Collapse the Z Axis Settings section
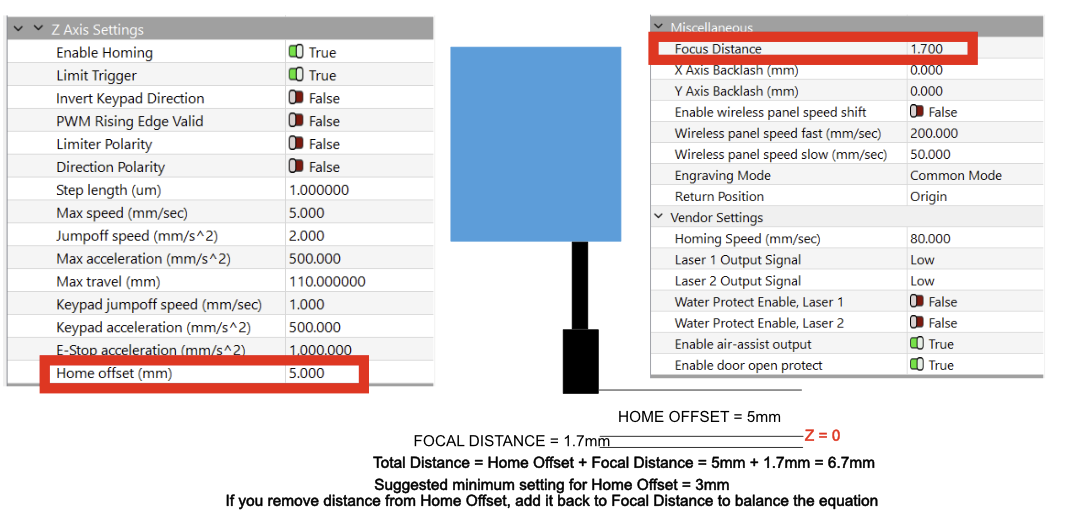The image size is (1065, 518). pyautogui.click(x=37, y=29)
